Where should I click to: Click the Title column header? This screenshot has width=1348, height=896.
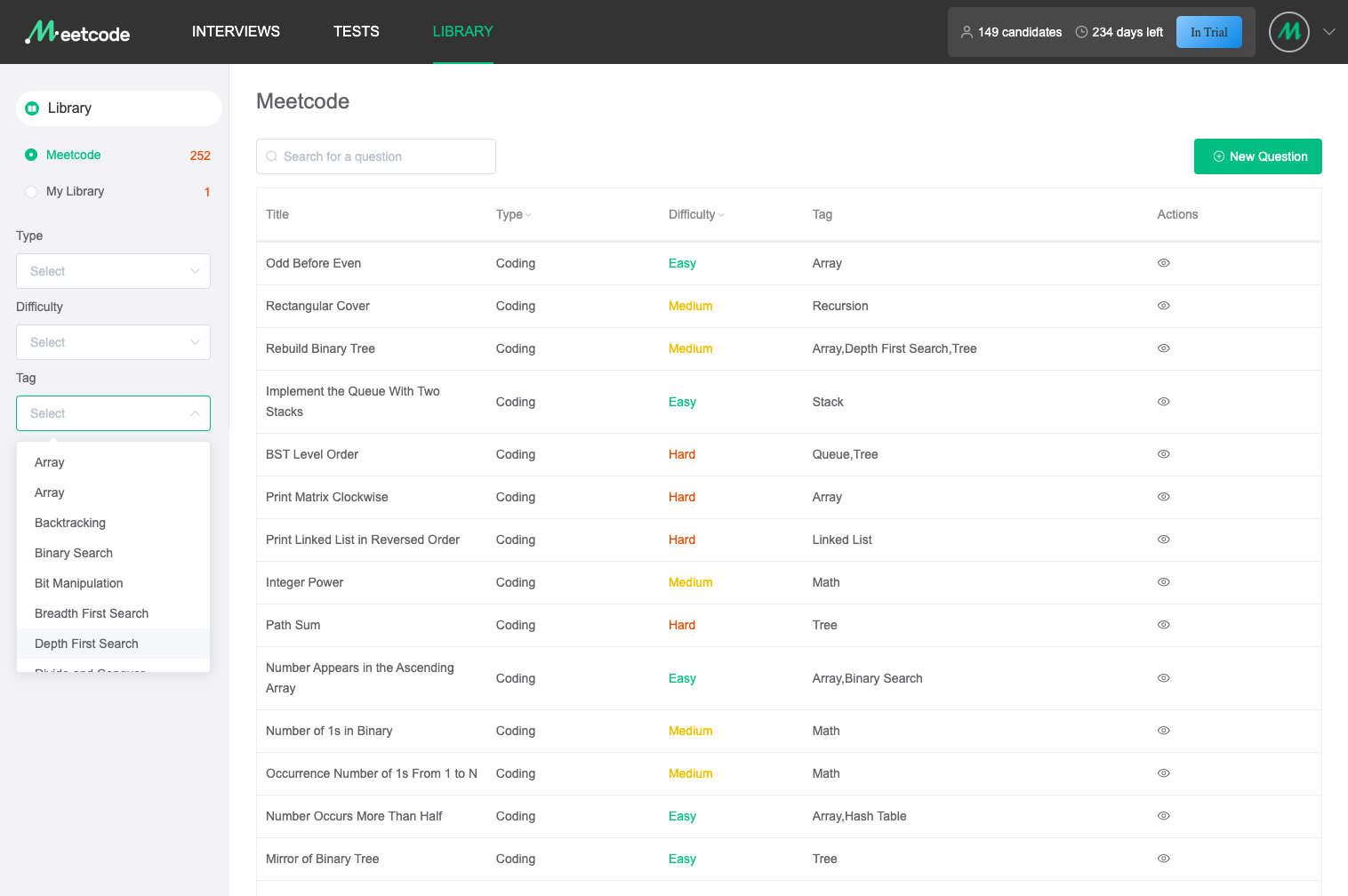tap(277, 214)
